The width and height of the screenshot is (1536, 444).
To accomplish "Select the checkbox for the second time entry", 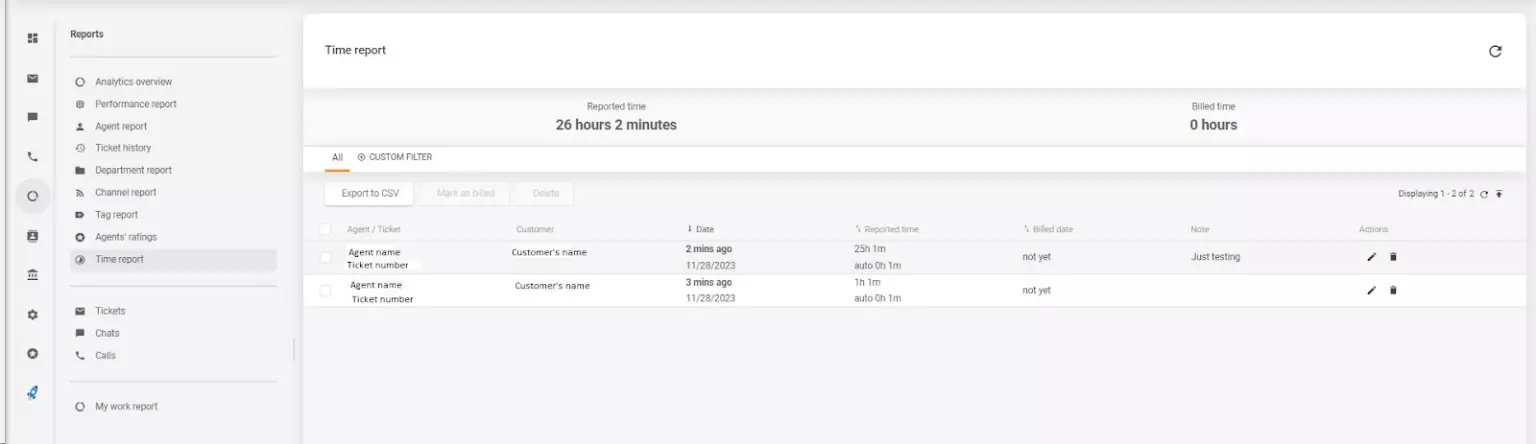I will click(325, 291).
